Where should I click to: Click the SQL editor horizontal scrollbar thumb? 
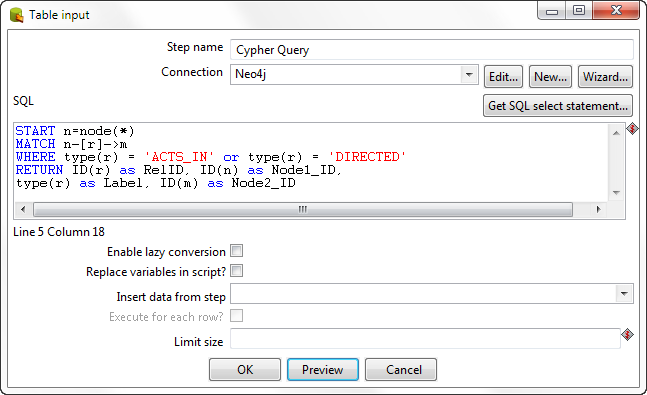(x=303, y=209)
